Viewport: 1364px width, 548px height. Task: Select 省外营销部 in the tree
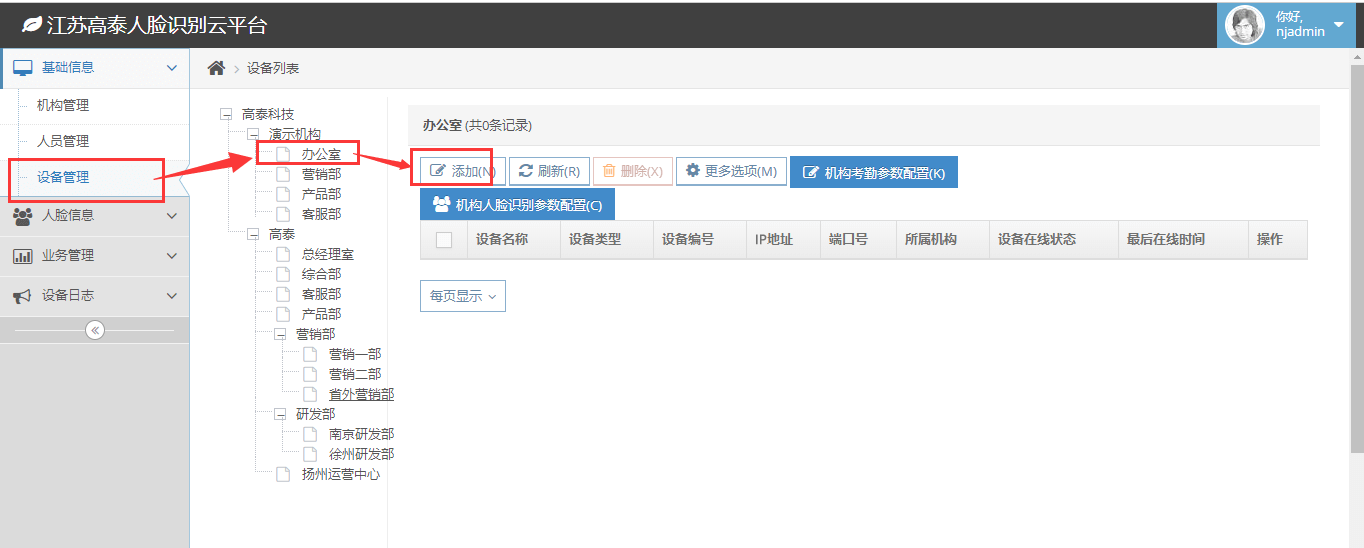[361, 394]
